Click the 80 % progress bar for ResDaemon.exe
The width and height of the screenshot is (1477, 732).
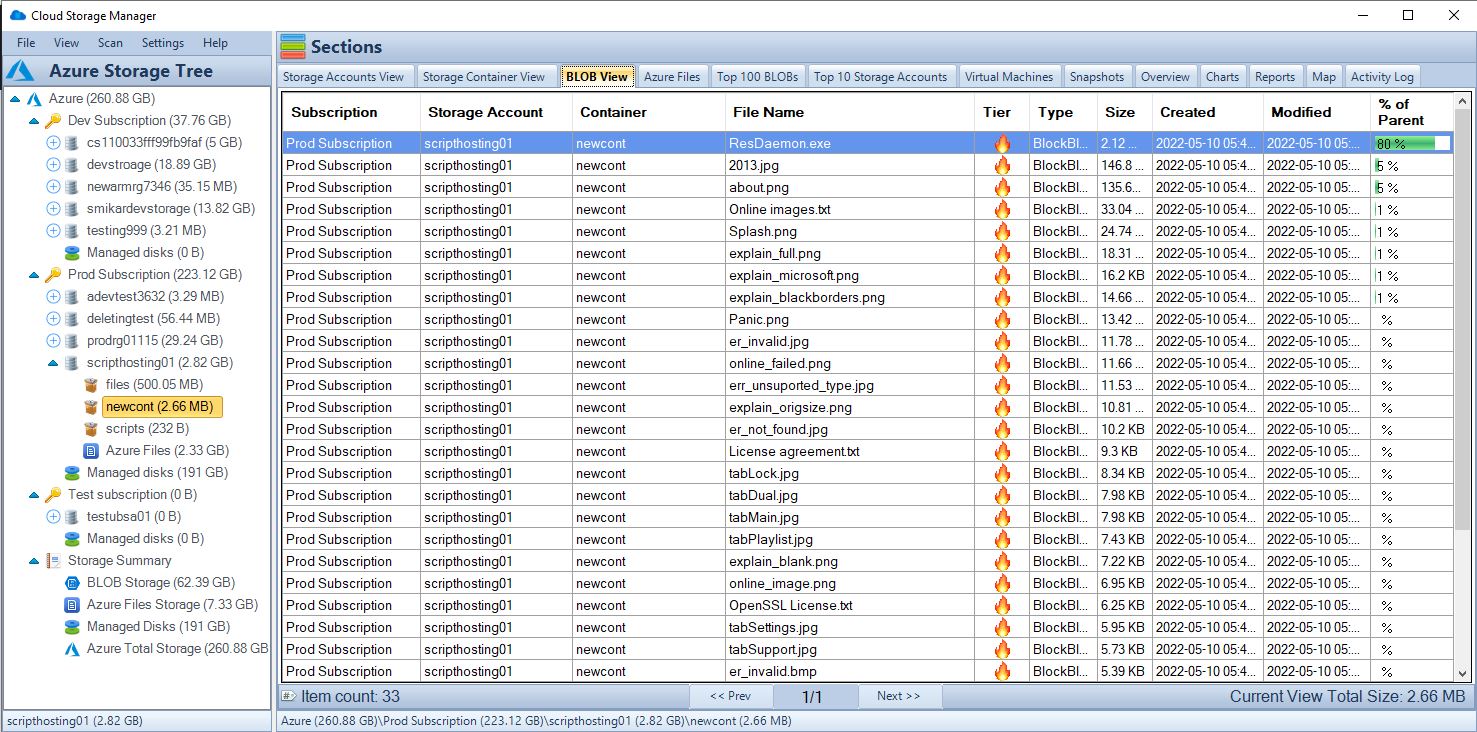pos(1412,143)
